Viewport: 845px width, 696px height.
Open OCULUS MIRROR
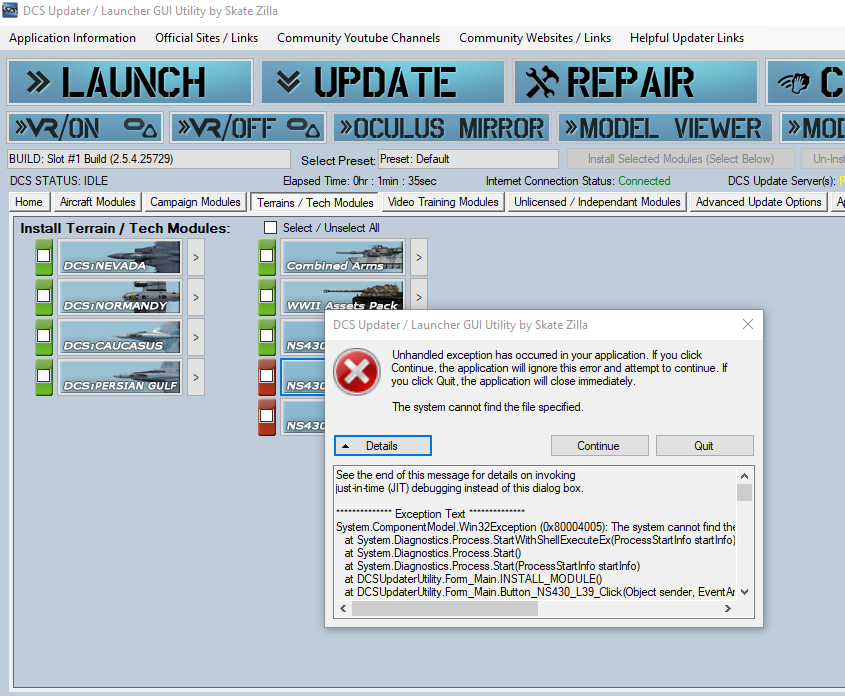coord(442,128)
